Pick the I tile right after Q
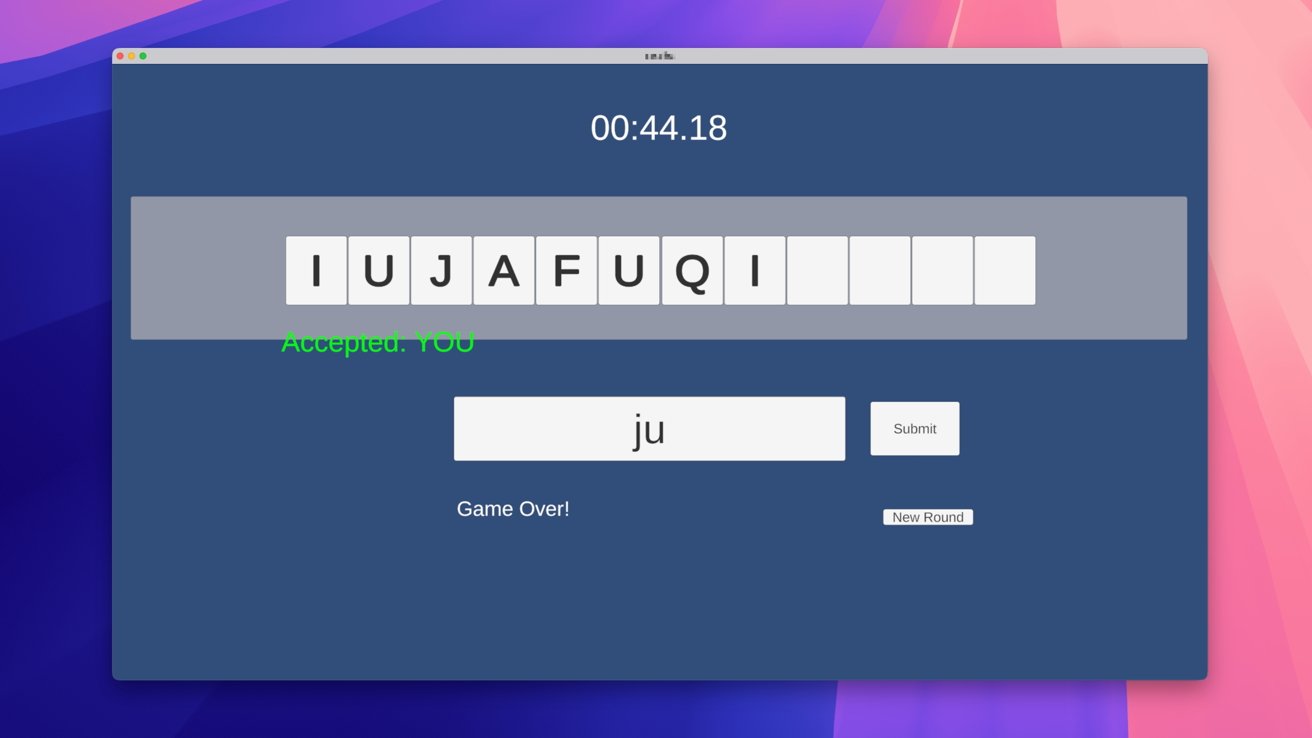This screenshot has height=738, width=1312. (x=755, y=271)
